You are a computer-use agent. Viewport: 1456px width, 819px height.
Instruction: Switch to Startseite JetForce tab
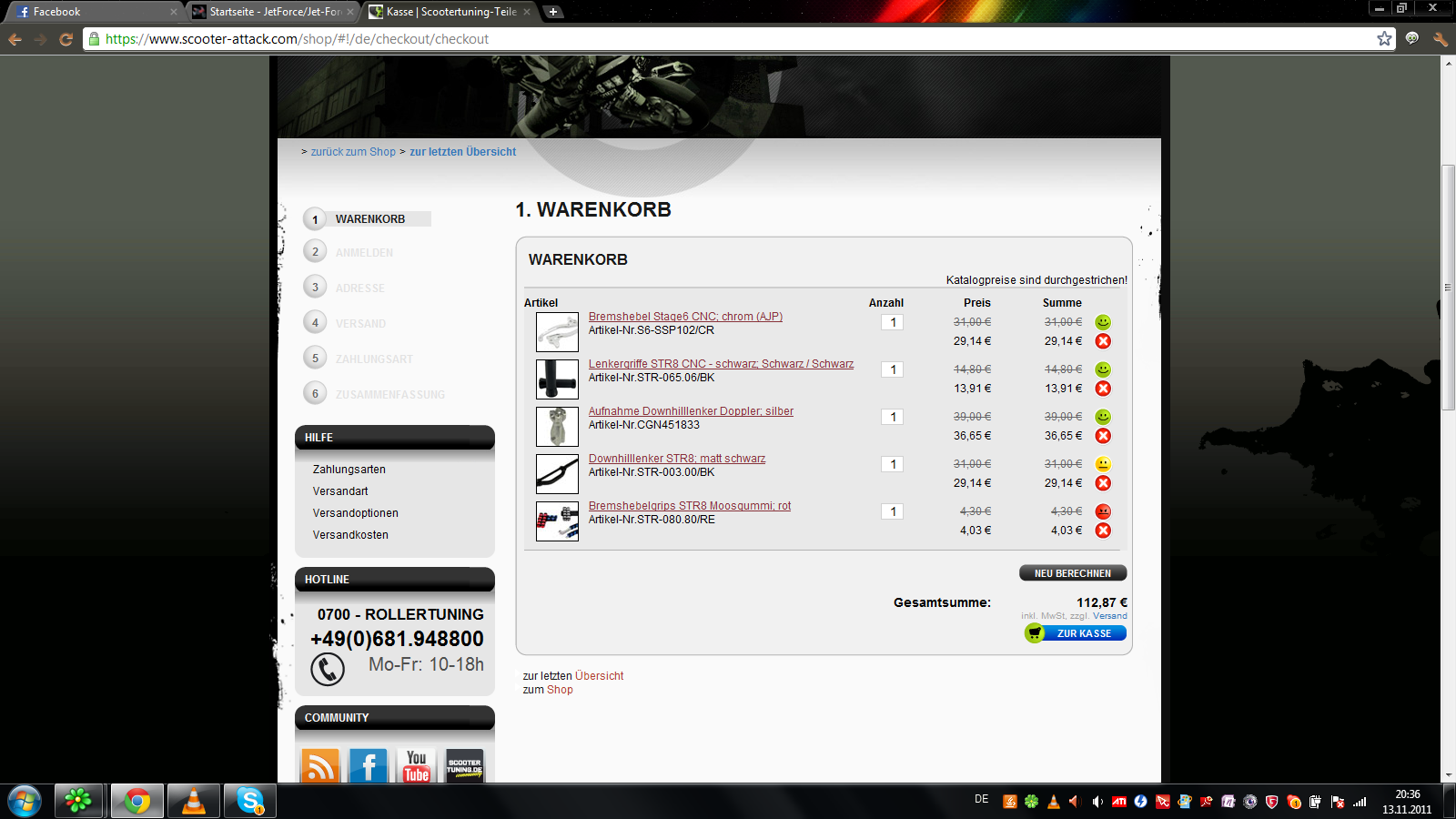point(273,12)
